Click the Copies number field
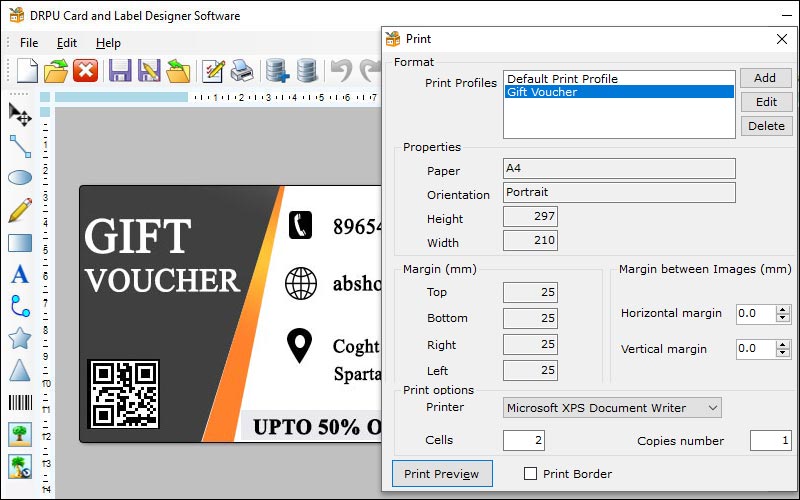The width and height of the screenshot is (800, 500). click(x=770, y=440)
